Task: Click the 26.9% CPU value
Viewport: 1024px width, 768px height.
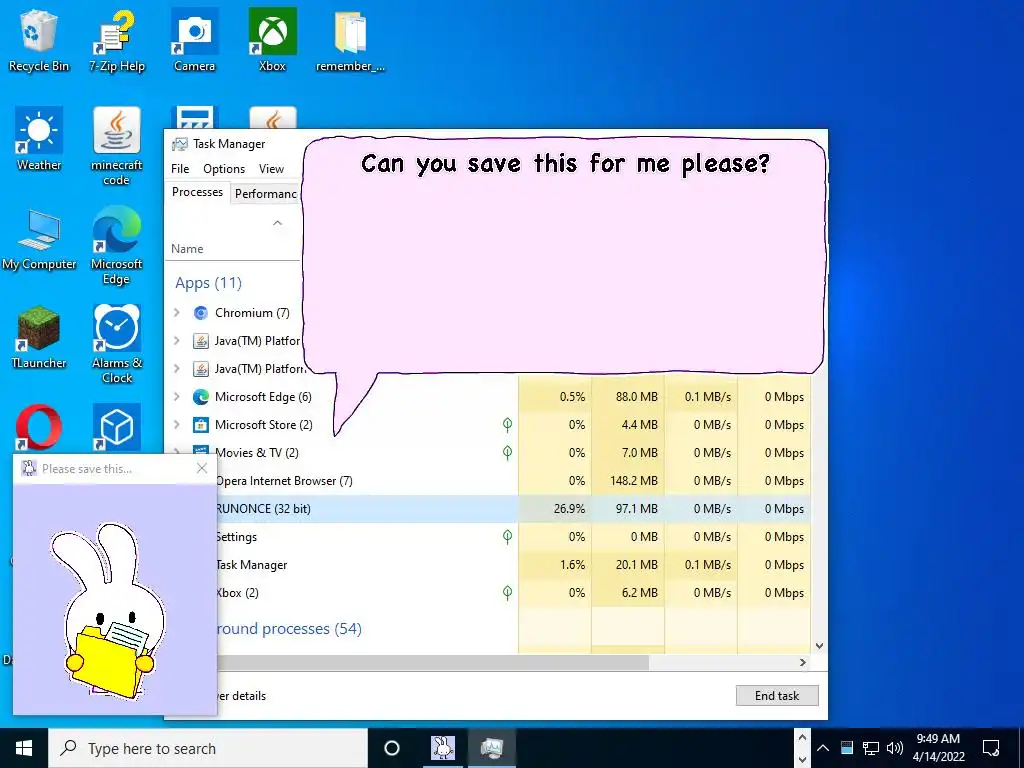Action: pyautogui.click(x=569, y=509)
